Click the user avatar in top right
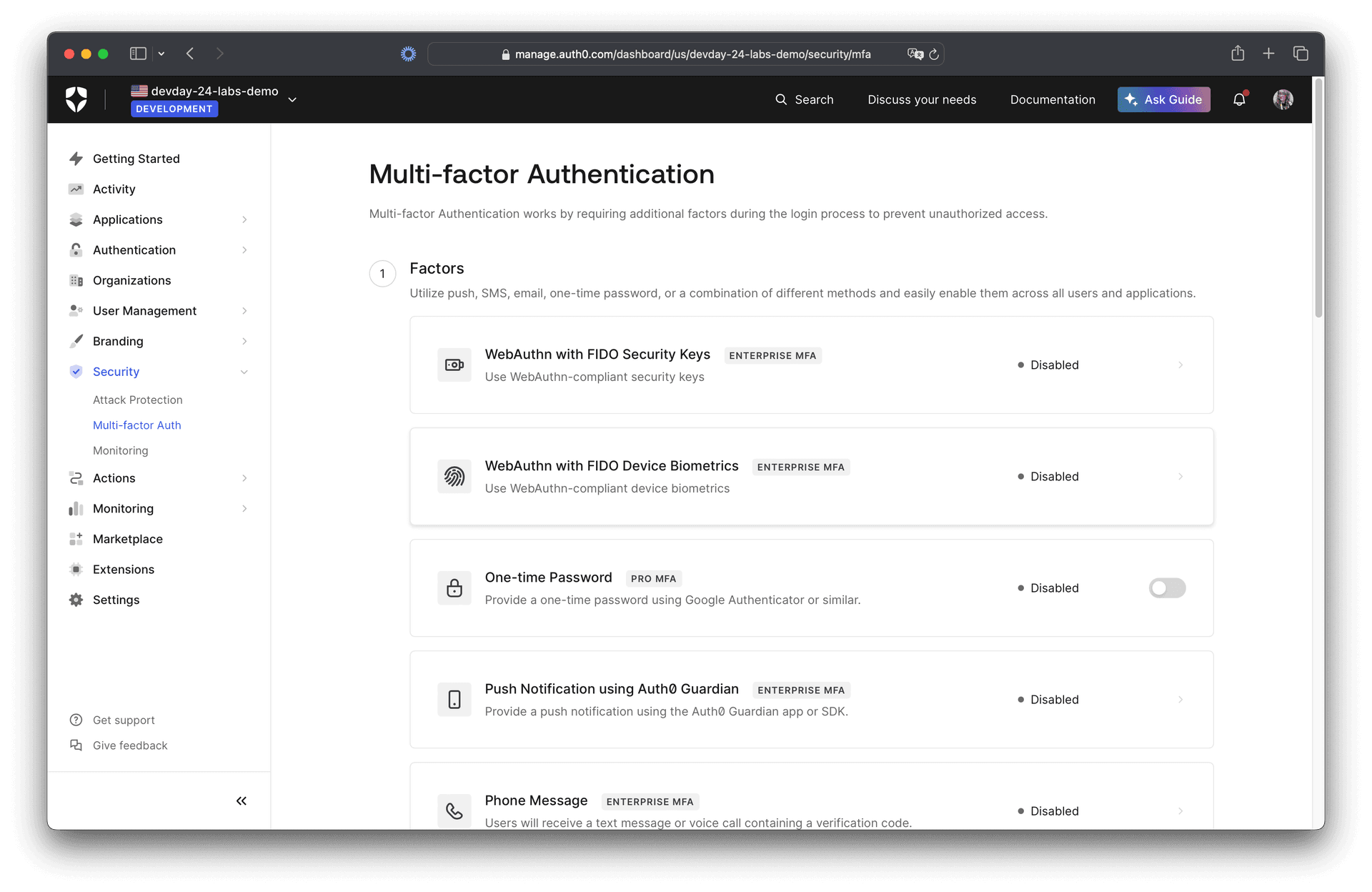This screenshot has width=1372, height=892. click(x=1283, y=99)
